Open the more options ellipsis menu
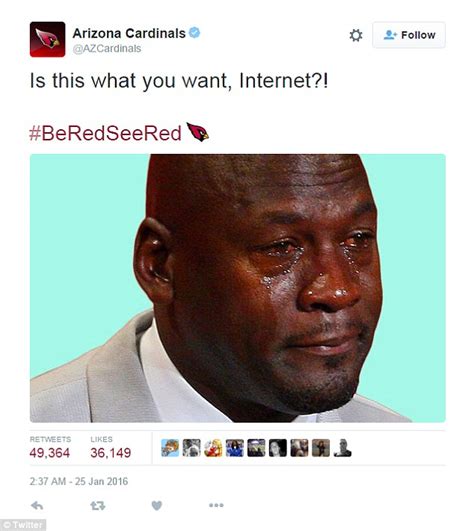 (216, 505)
